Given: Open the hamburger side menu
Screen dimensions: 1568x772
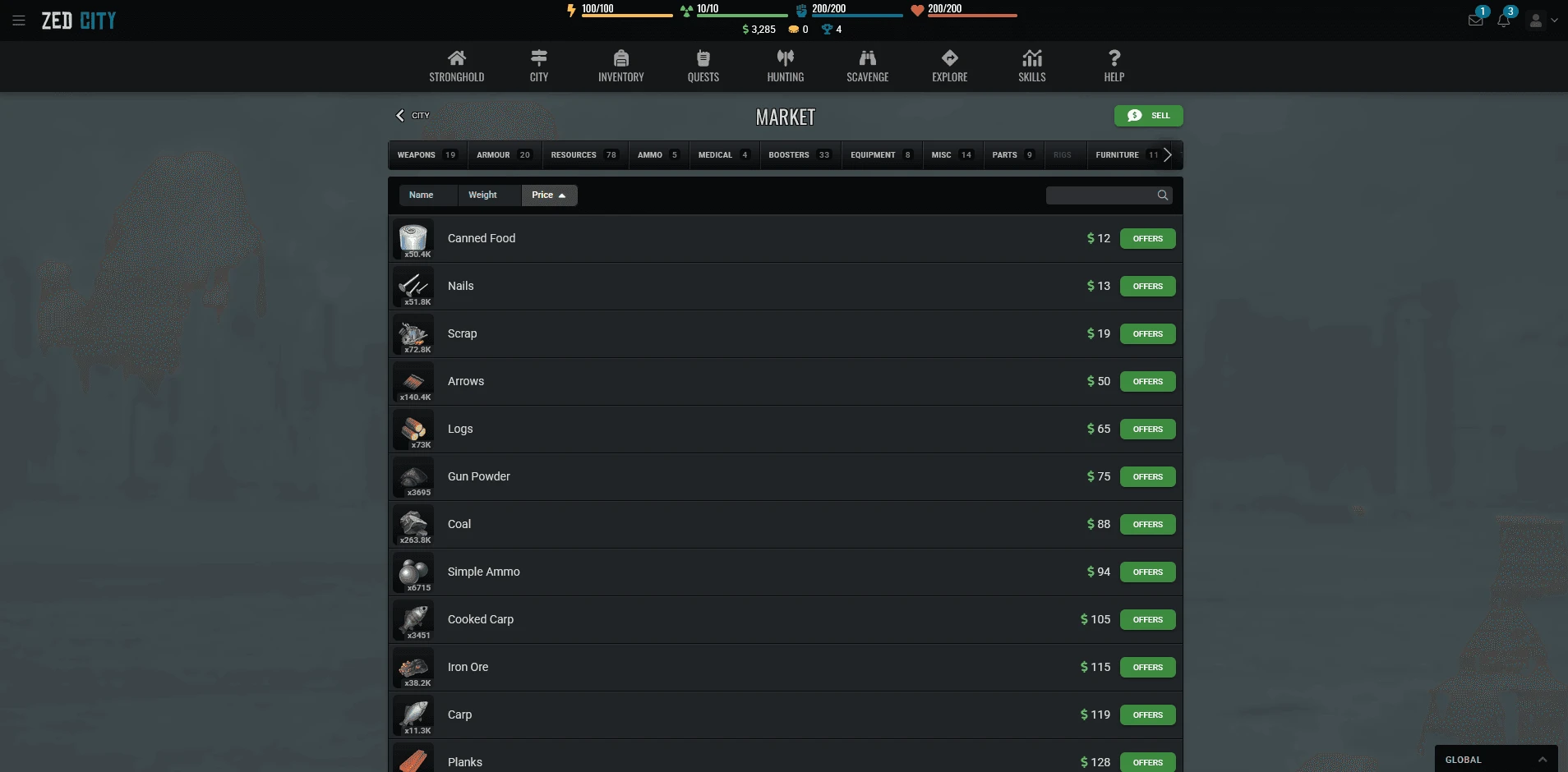Looking at the screenshot, I should 19,21.
